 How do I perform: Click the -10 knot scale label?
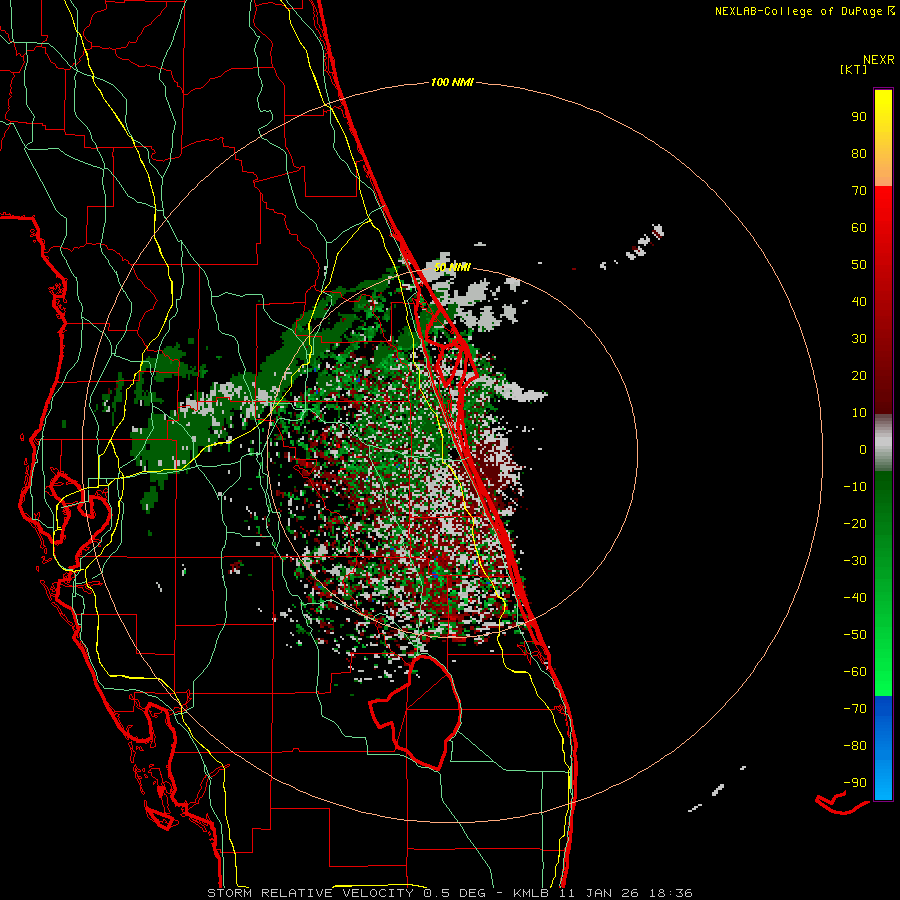855,487
